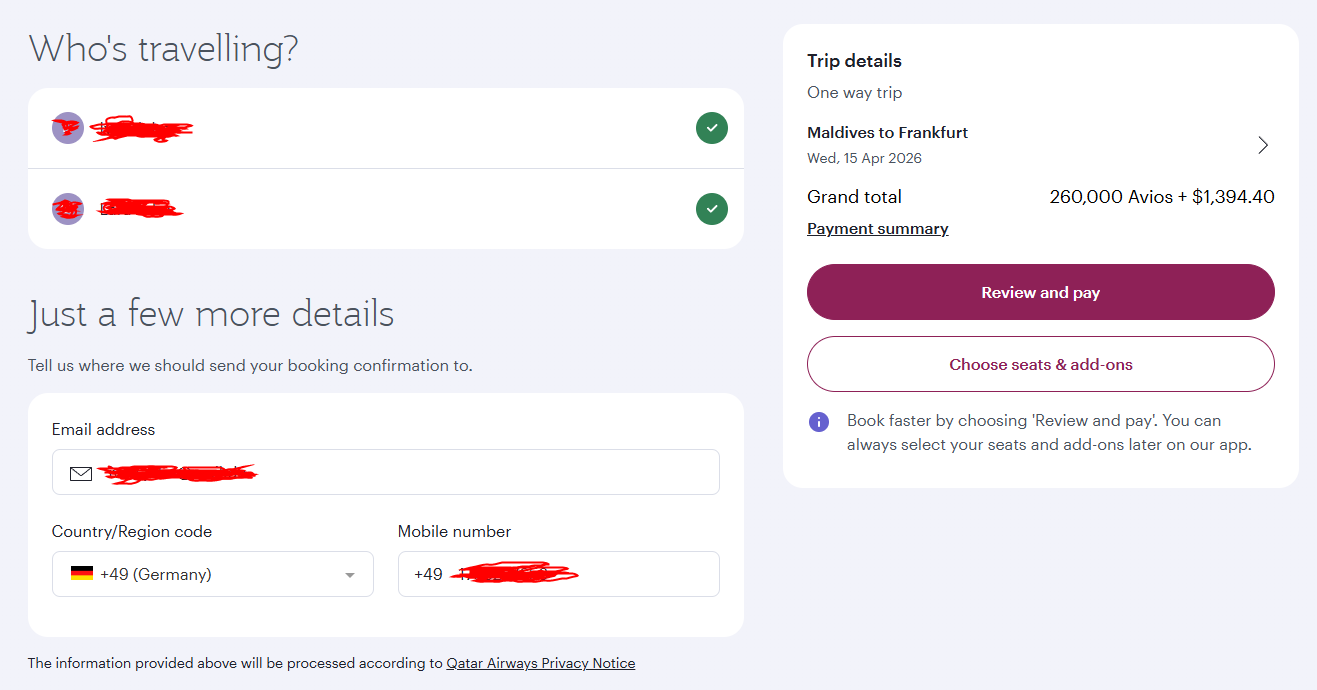
Task: Click the dropdown arrow next to +49 (Germany)
Action: click(350, 575)
